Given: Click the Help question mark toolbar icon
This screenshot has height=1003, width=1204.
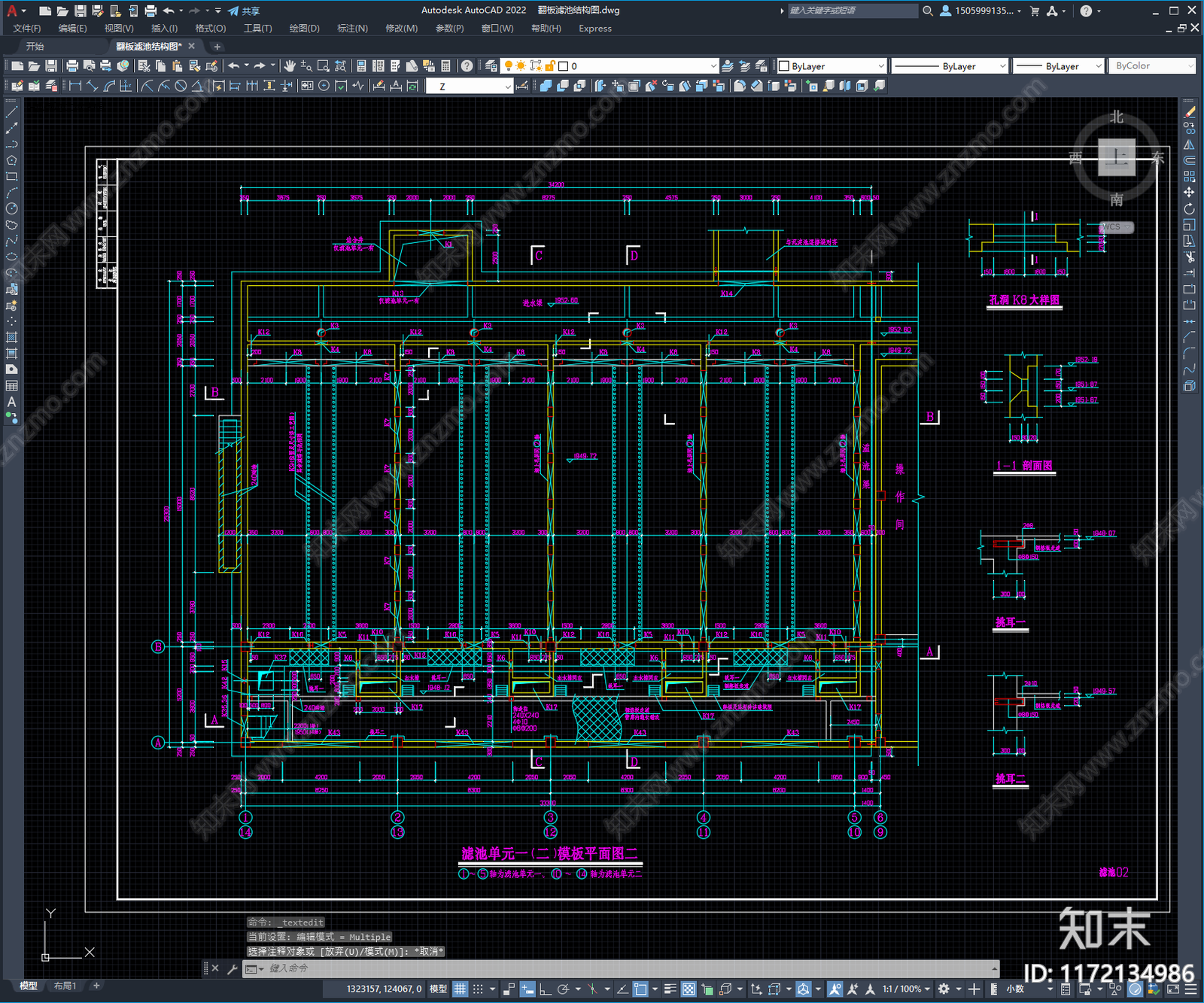Looking at the screenshot, I should coord(467,66).
